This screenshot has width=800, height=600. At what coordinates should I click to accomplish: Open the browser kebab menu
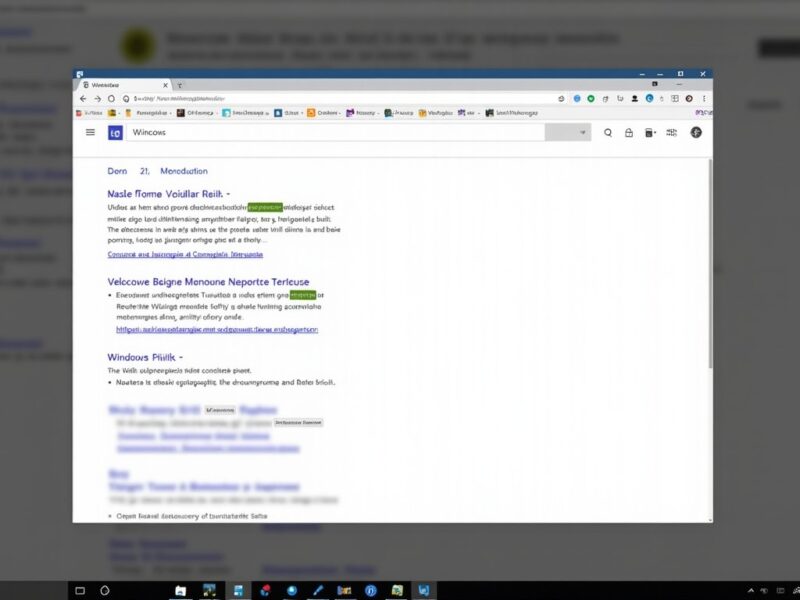point(704,98)
